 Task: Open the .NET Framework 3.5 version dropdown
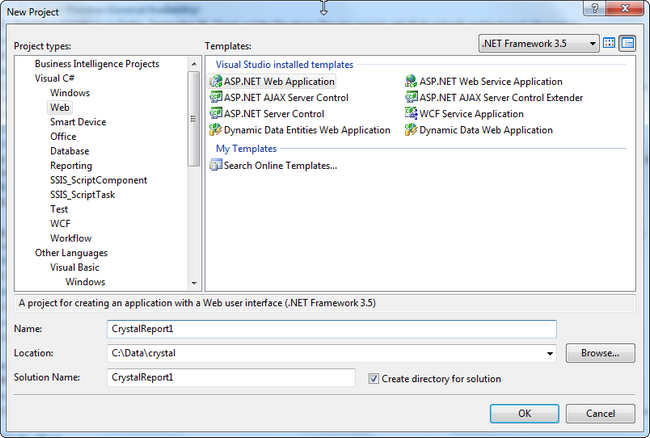[538, 44]
